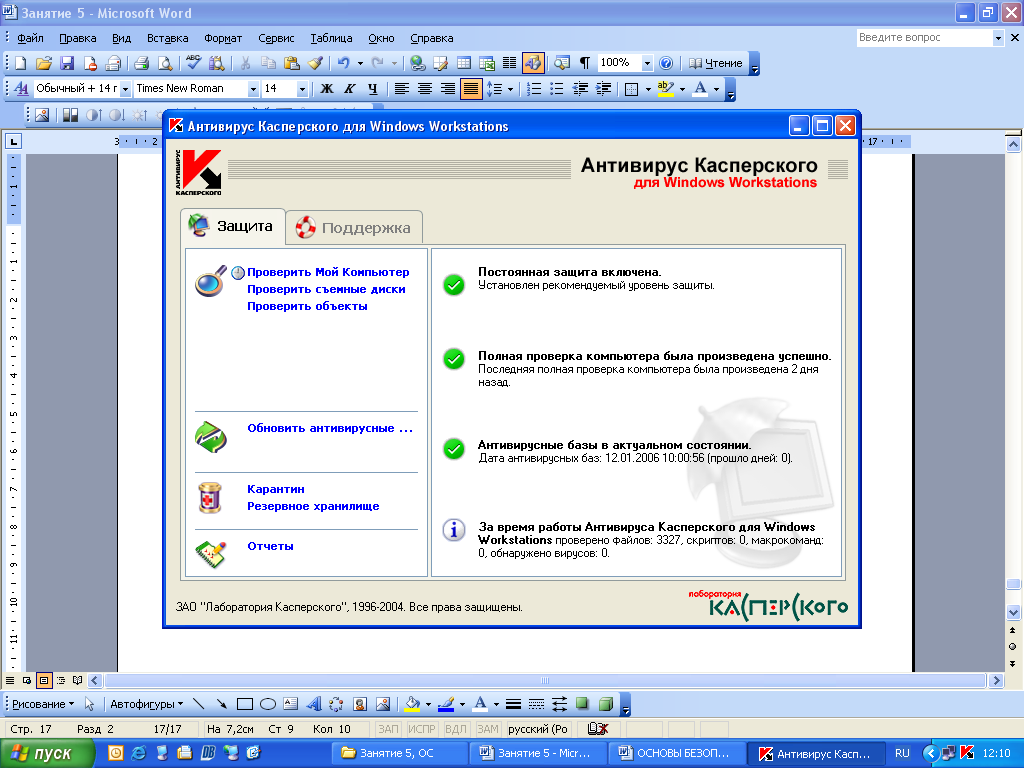
Task: Run the ABC spelling check icon
Action: click(193, 63)
